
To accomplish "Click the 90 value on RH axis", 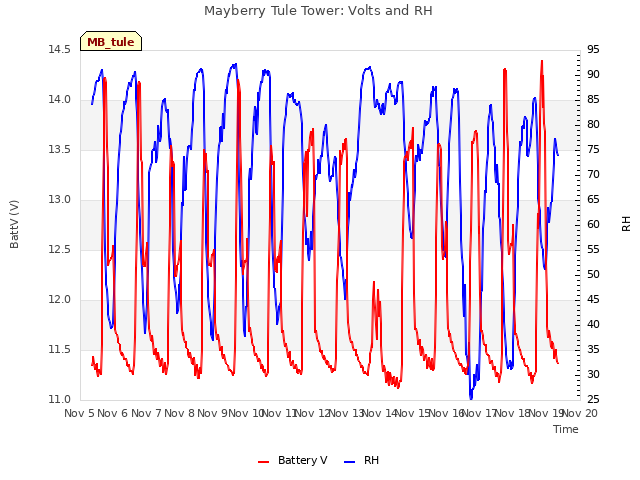I will click(x=593, y=74).
